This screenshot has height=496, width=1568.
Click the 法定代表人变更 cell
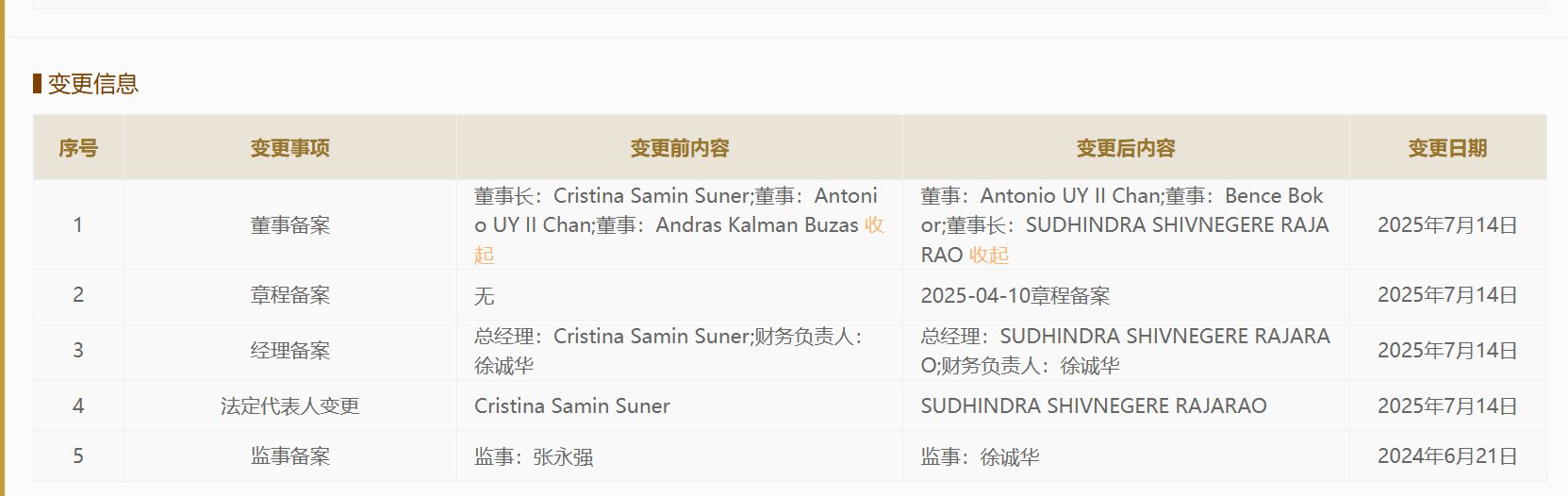[289, 406]
